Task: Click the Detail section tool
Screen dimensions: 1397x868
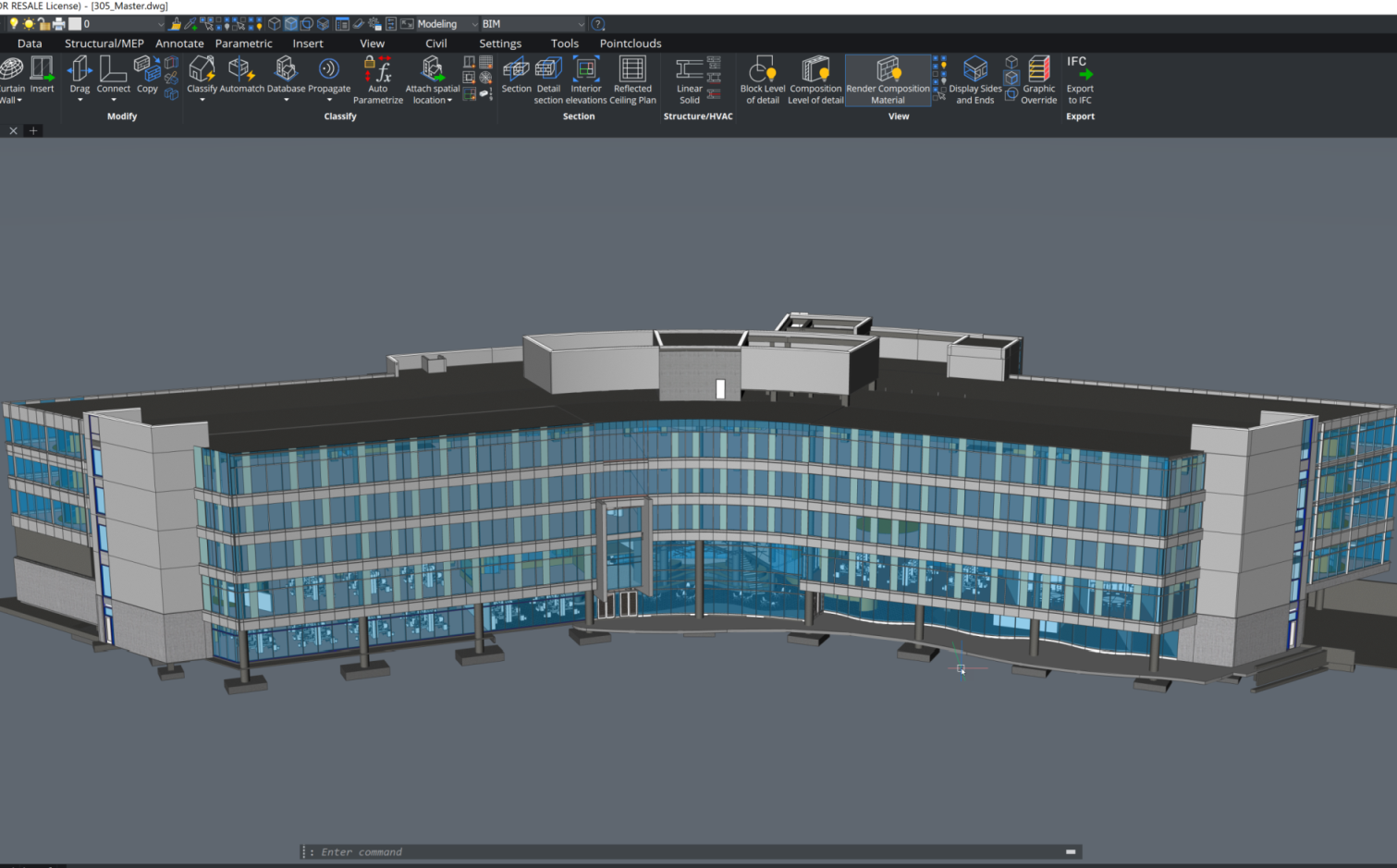Action: 548,79
